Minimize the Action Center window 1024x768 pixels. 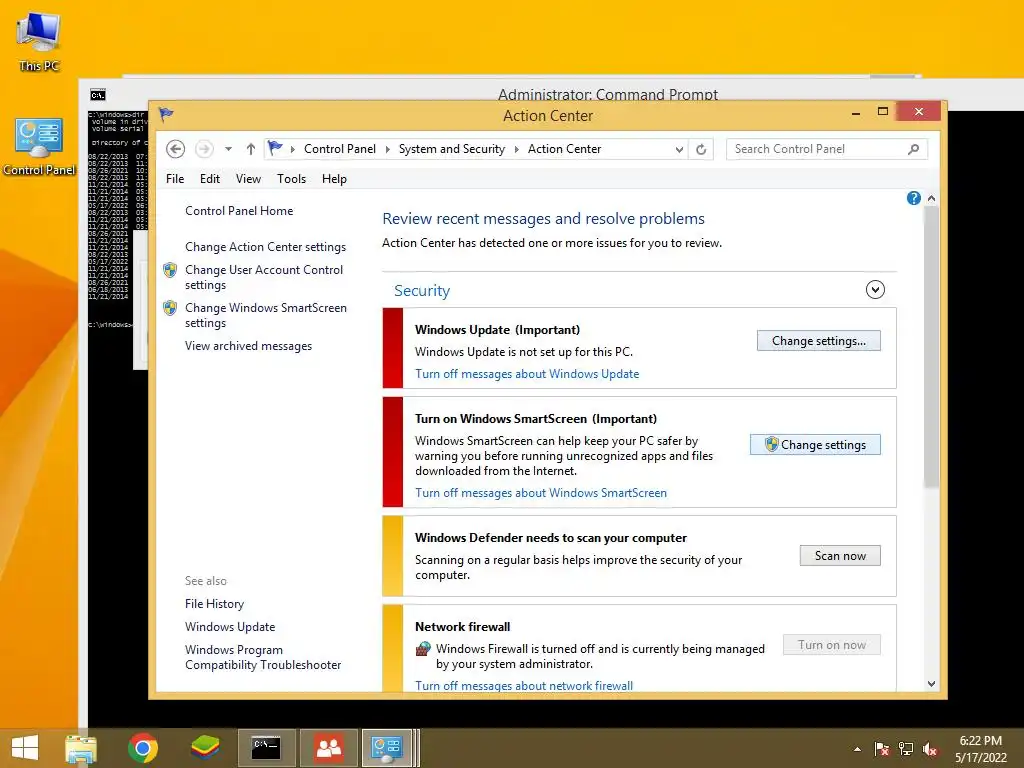pos(856,112)
